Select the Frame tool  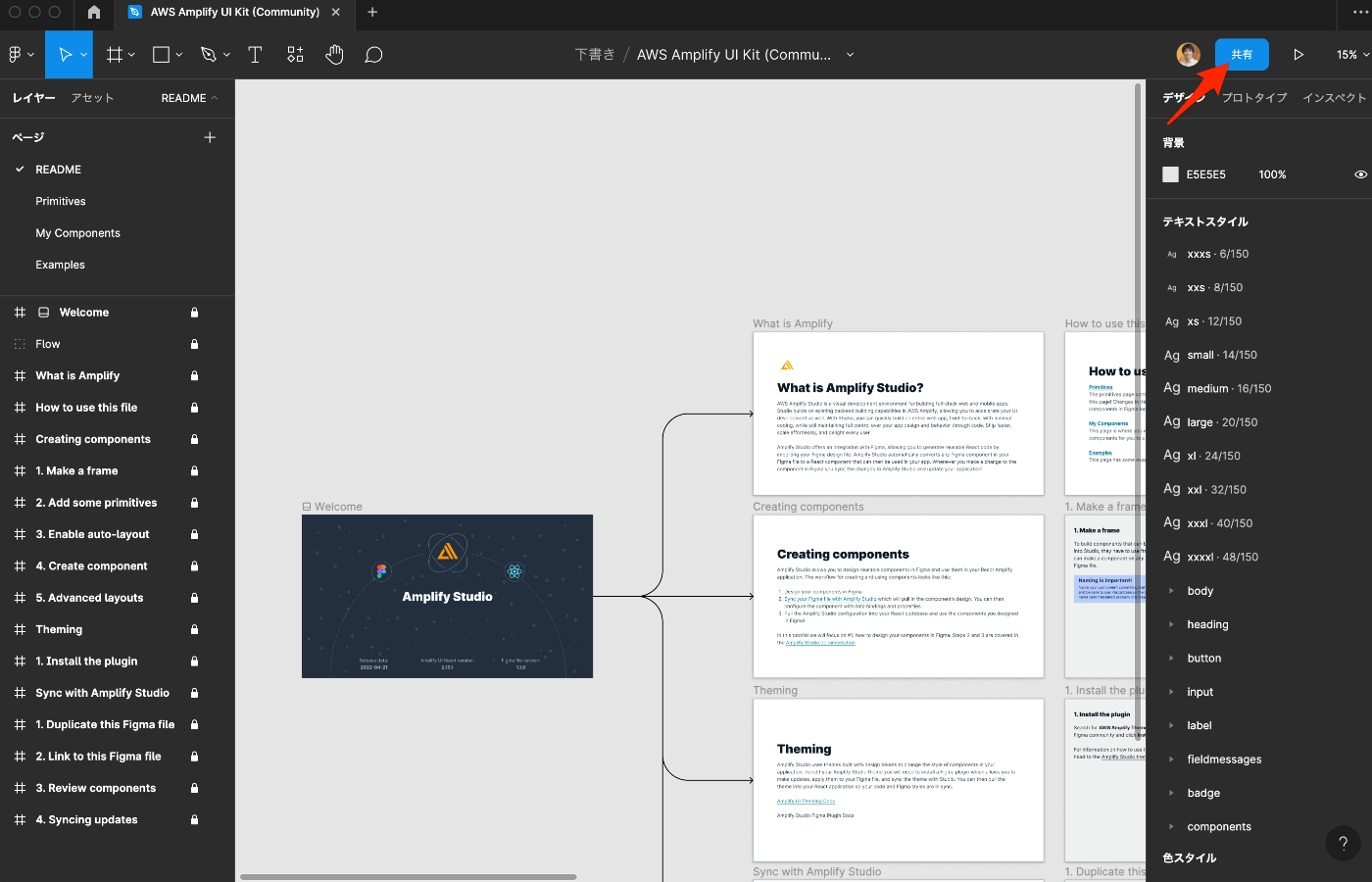coord(115,55)
